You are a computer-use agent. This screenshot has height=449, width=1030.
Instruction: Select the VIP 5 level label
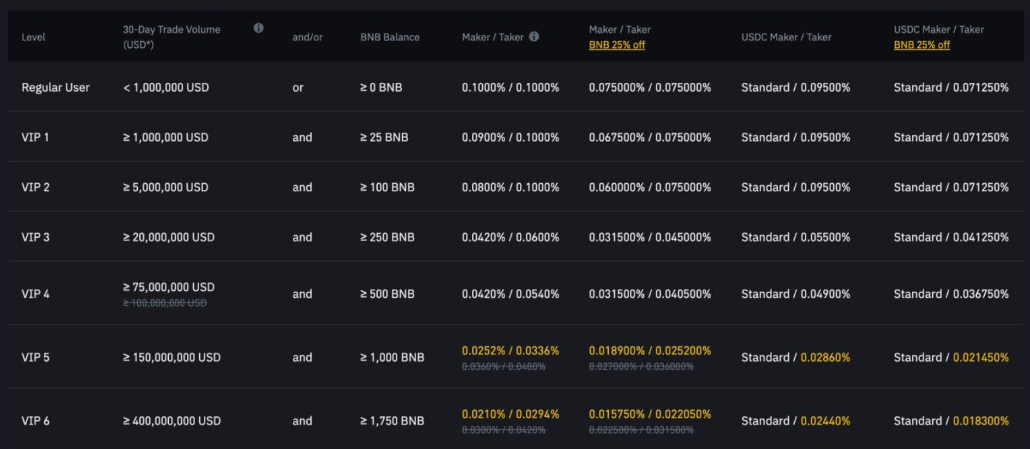pos(35,357)
